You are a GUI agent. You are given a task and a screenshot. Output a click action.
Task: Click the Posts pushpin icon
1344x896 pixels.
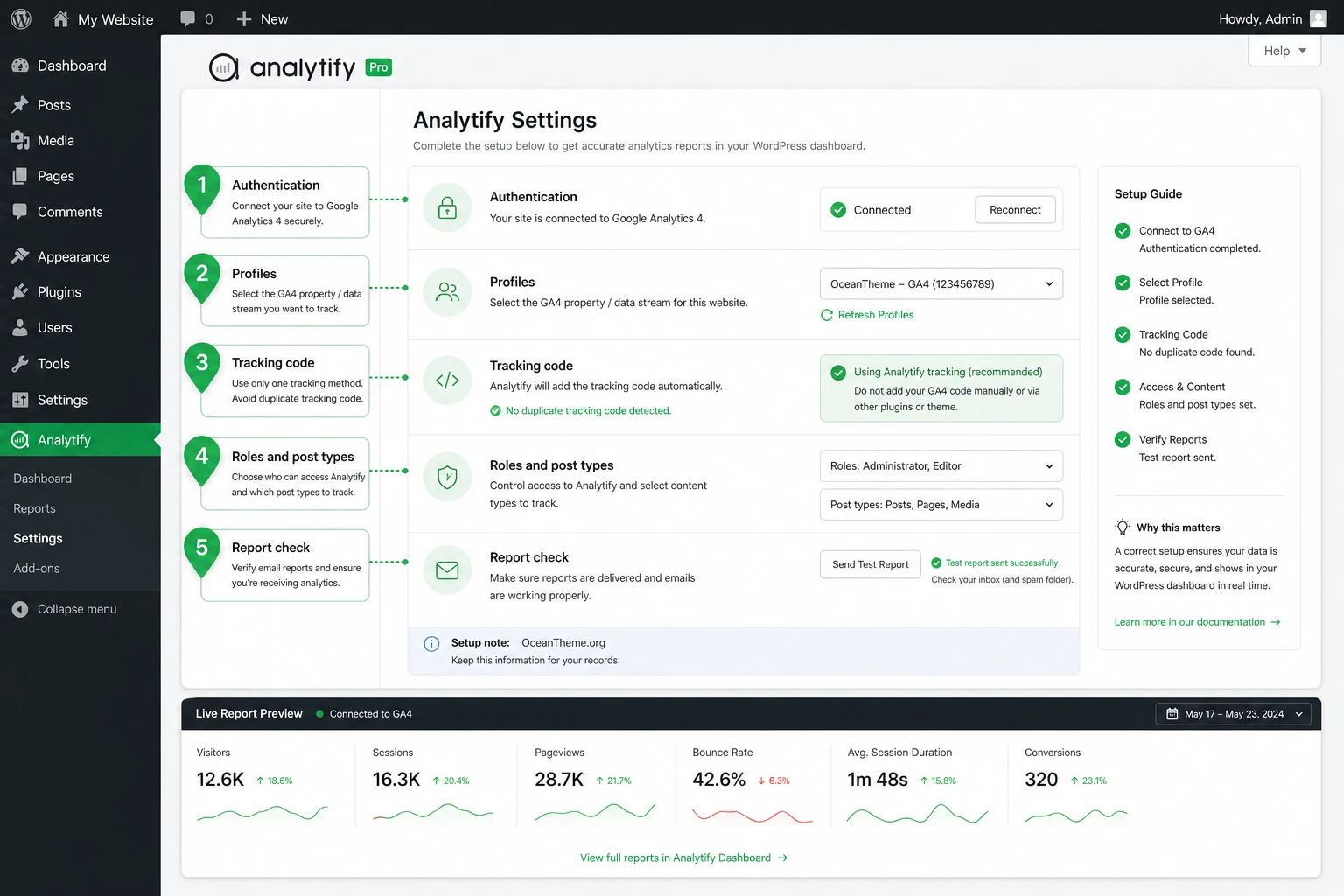(x=20, y=105)
